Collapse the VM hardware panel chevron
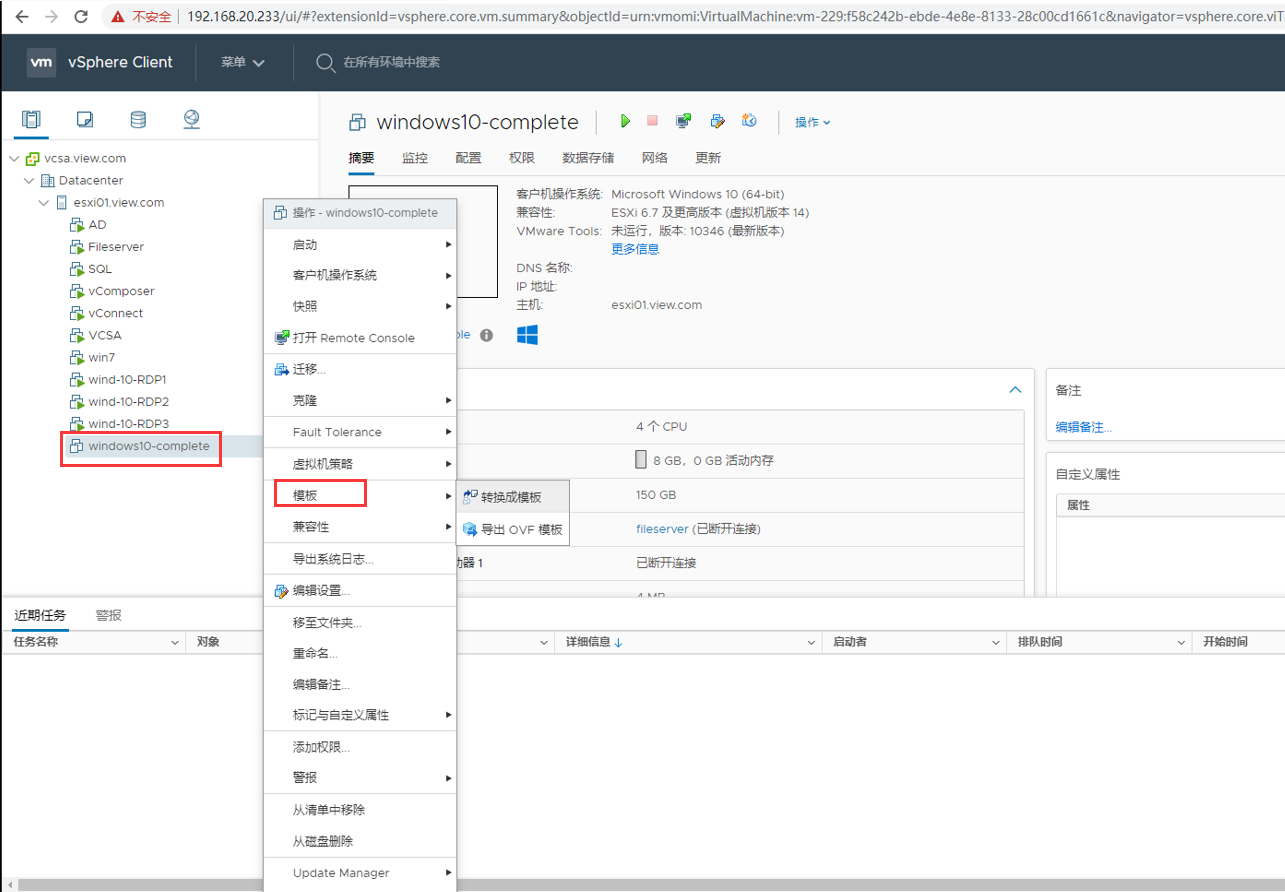The width and height of the screenshot is (1285, 892). click(1015, 390)
